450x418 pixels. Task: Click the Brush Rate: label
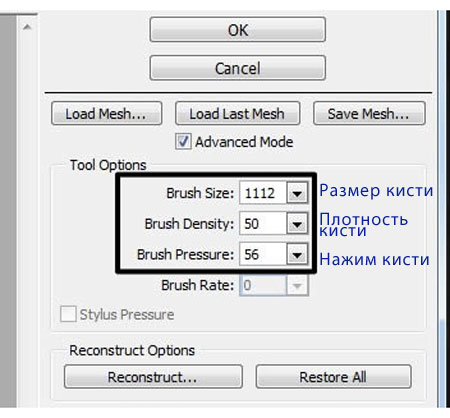tap(198, 285)
